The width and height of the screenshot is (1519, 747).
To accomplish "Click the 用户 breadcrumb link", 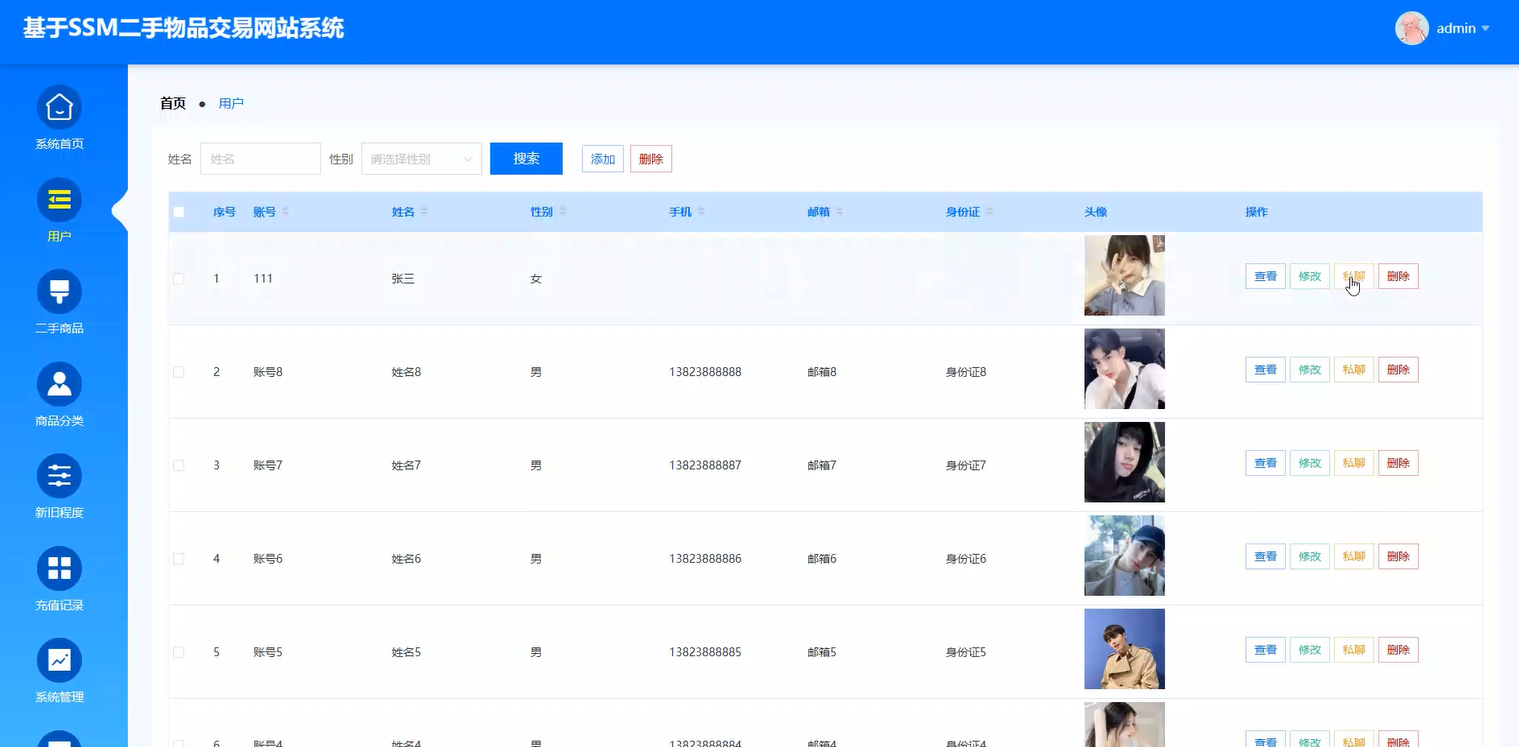I will [231, 103].
